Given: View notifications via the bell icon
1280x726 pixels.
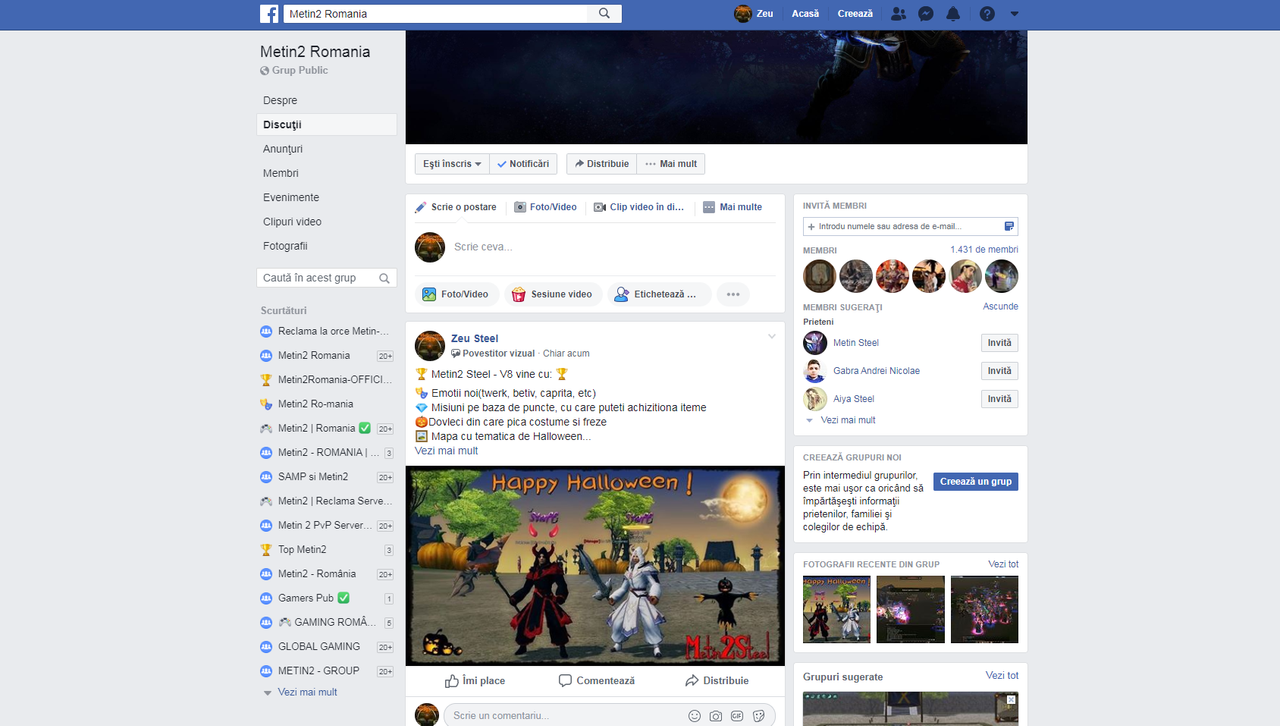Looking at the screenshot, I should click(x=953, y=13).
